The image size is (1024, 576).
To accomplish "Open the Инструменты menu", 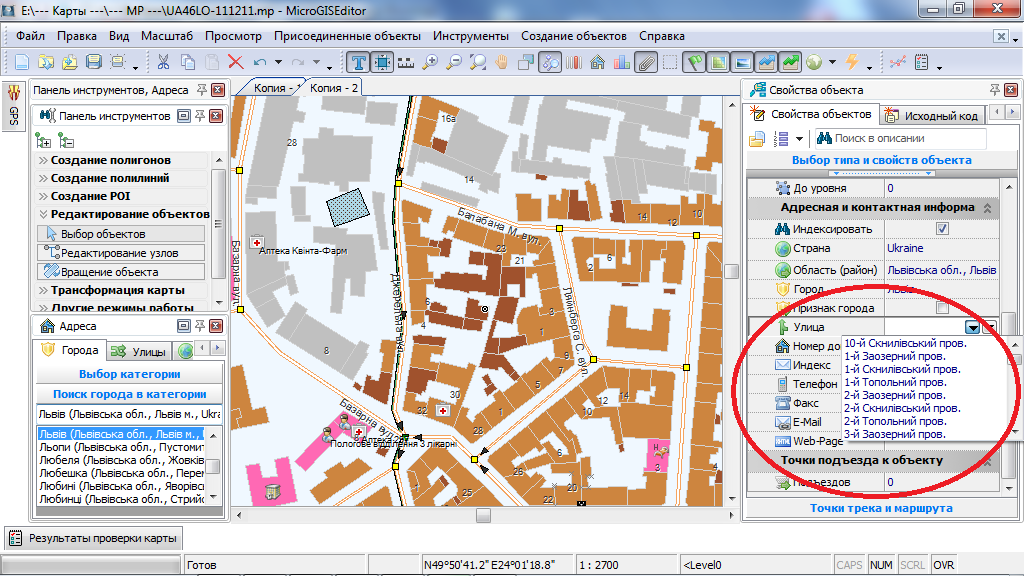I will click(471, 36).
